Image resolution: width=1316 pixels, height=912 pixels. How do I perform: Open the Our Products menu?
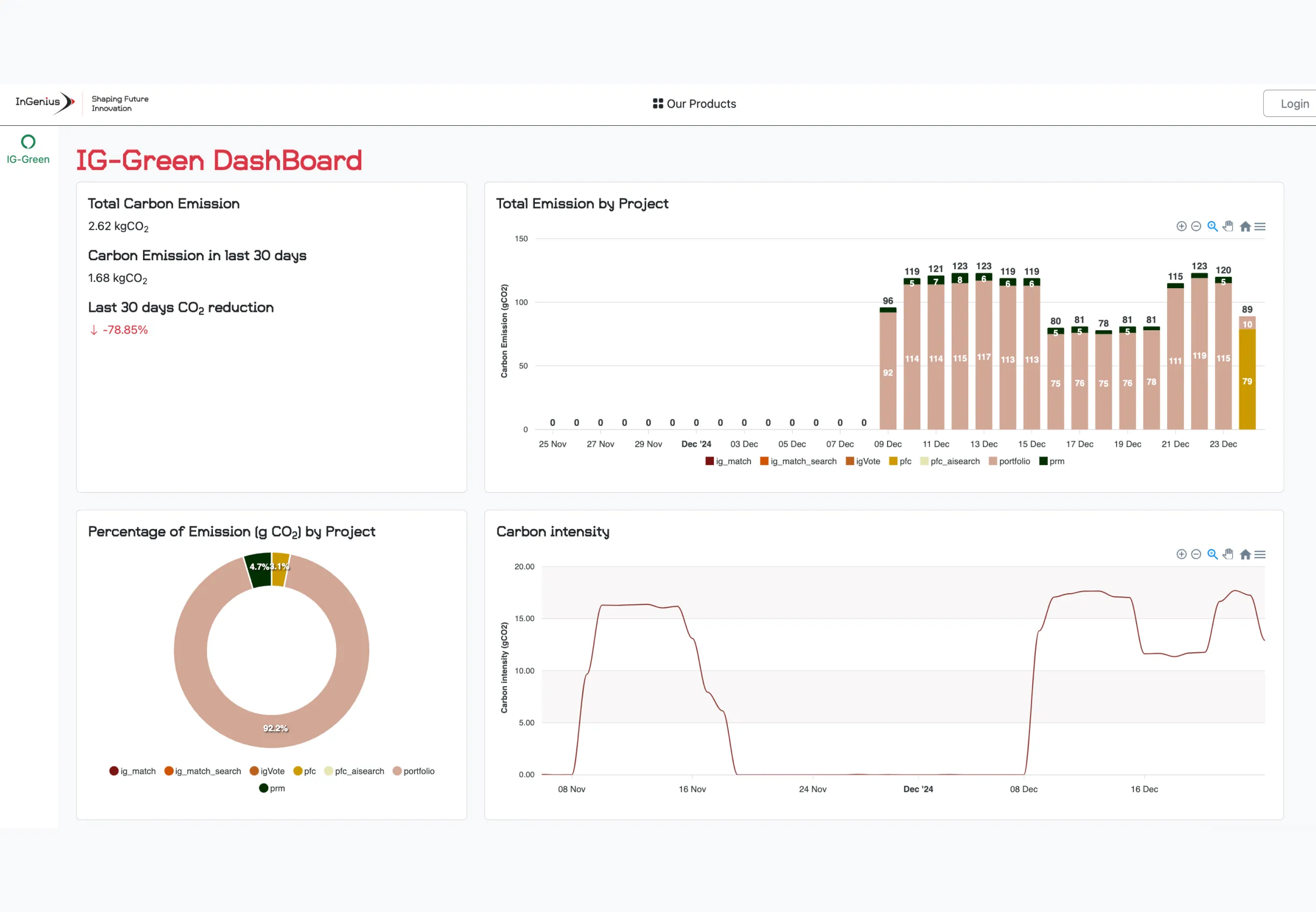(x=701, y=103)
